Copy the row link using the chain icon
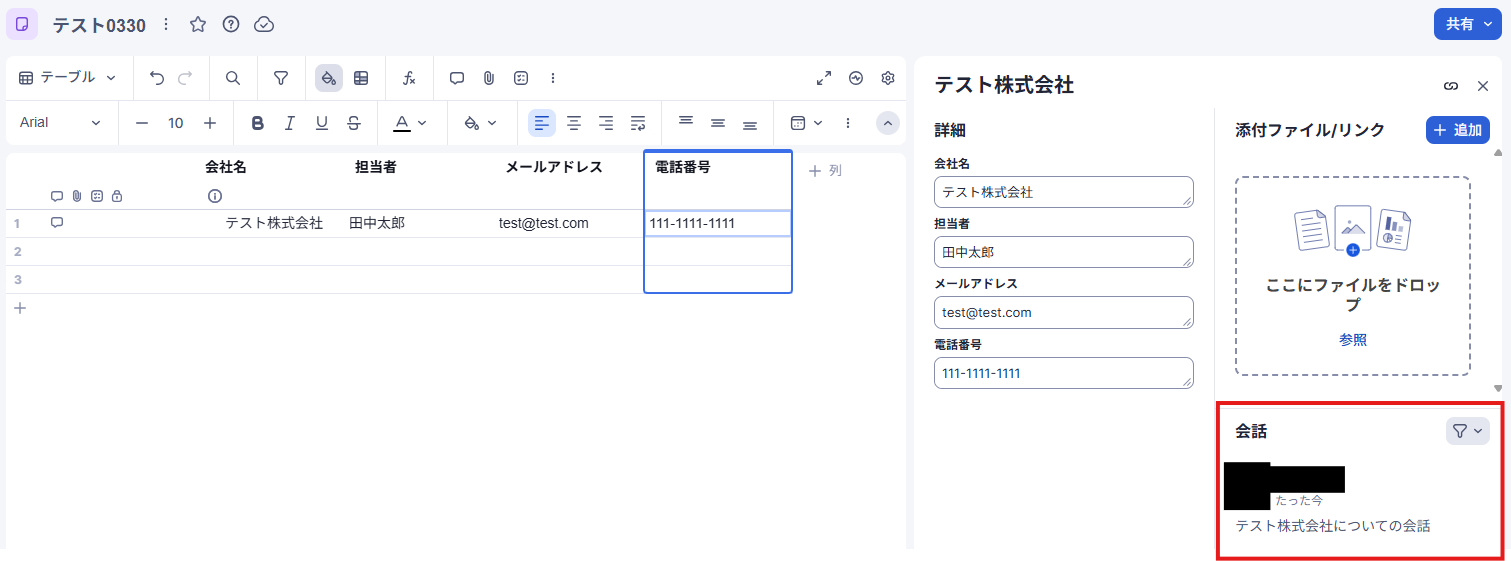 coord(1451,86)
